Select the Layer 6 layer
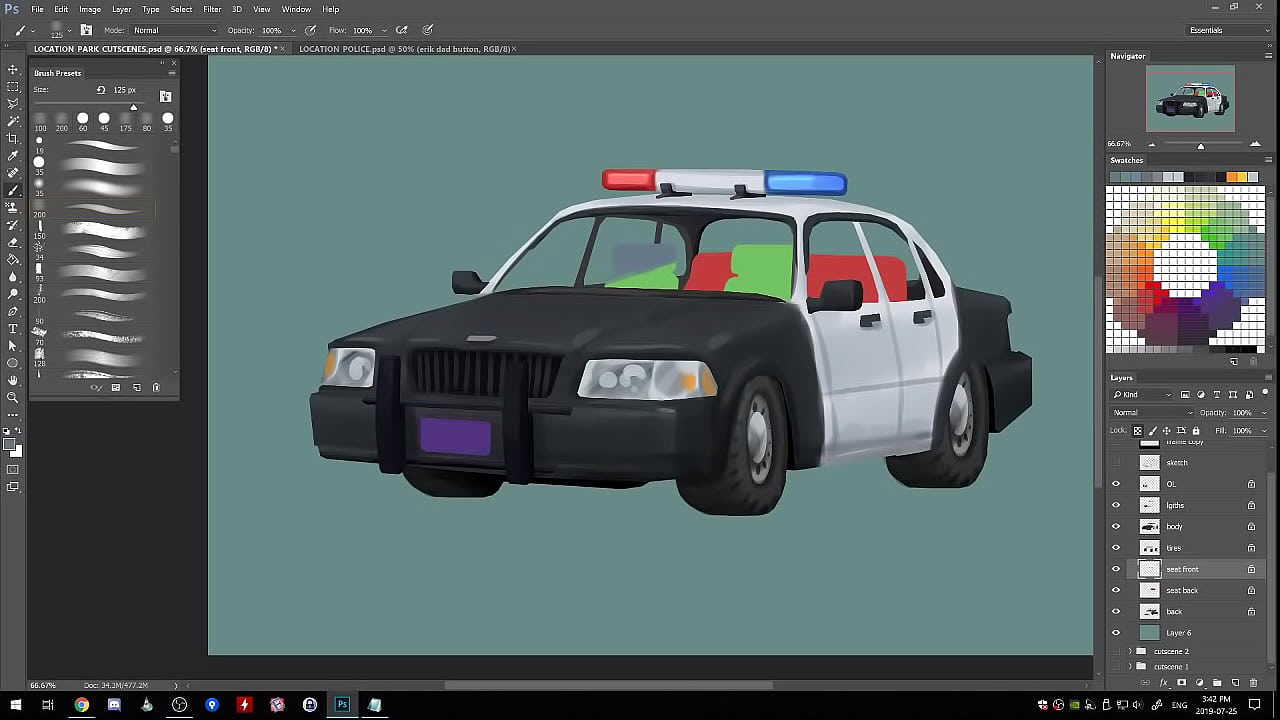The image size is (1280, 720). tap(1179, 633)
